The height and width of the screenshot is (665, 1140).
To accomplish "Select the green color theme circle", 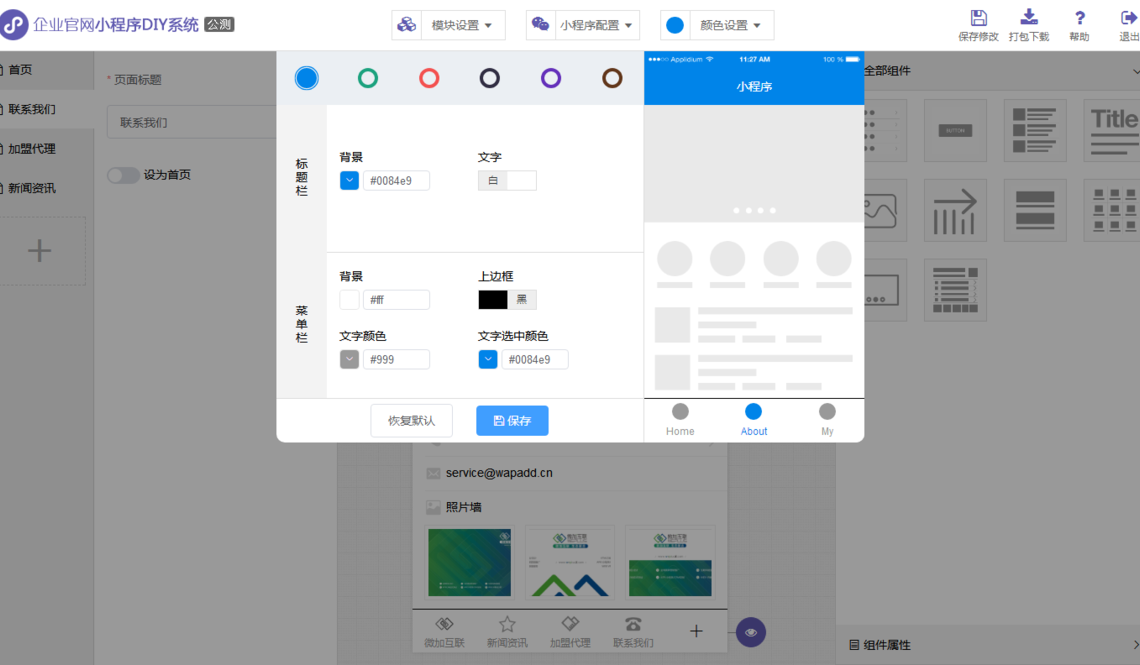I will pos(368,78).
